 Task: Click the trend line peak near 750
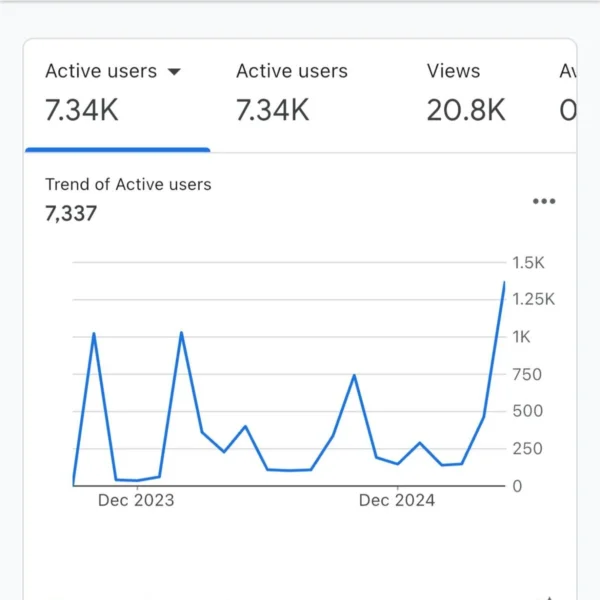(x=354, y=376)
